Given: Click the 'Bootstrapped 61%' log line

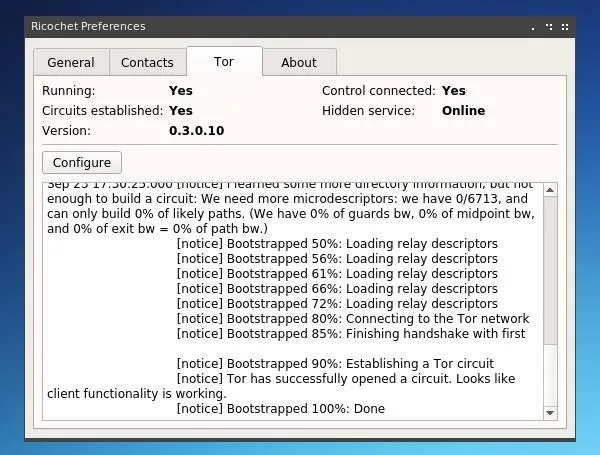Looking at the screenshot, I should [x=337, y=274].
